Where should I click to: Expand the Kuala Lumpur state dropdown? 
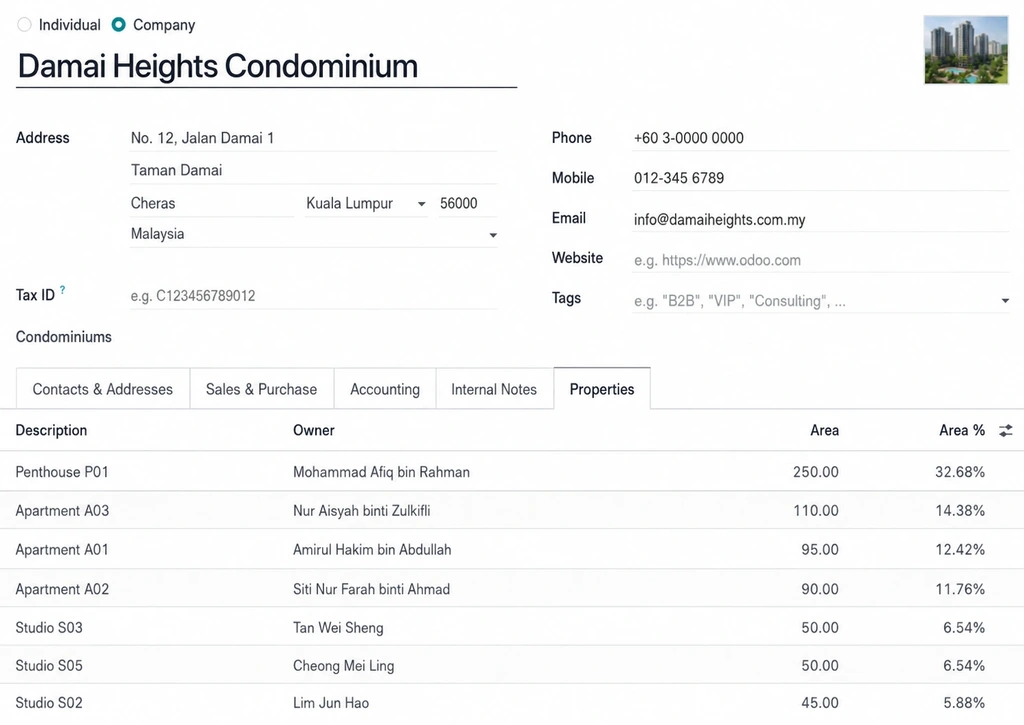pos(422,204)
